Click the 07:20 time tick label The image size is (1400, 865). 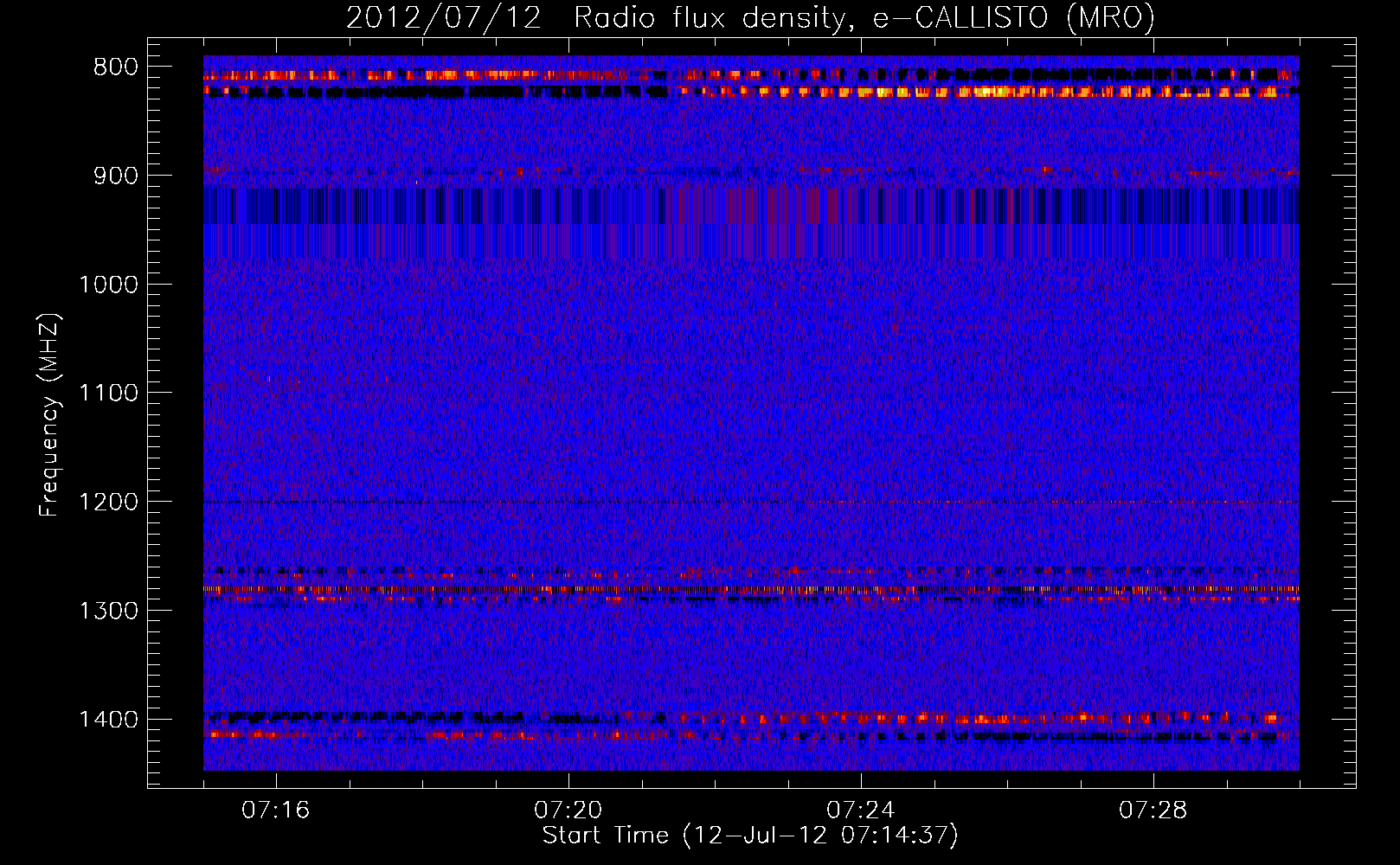568,811
